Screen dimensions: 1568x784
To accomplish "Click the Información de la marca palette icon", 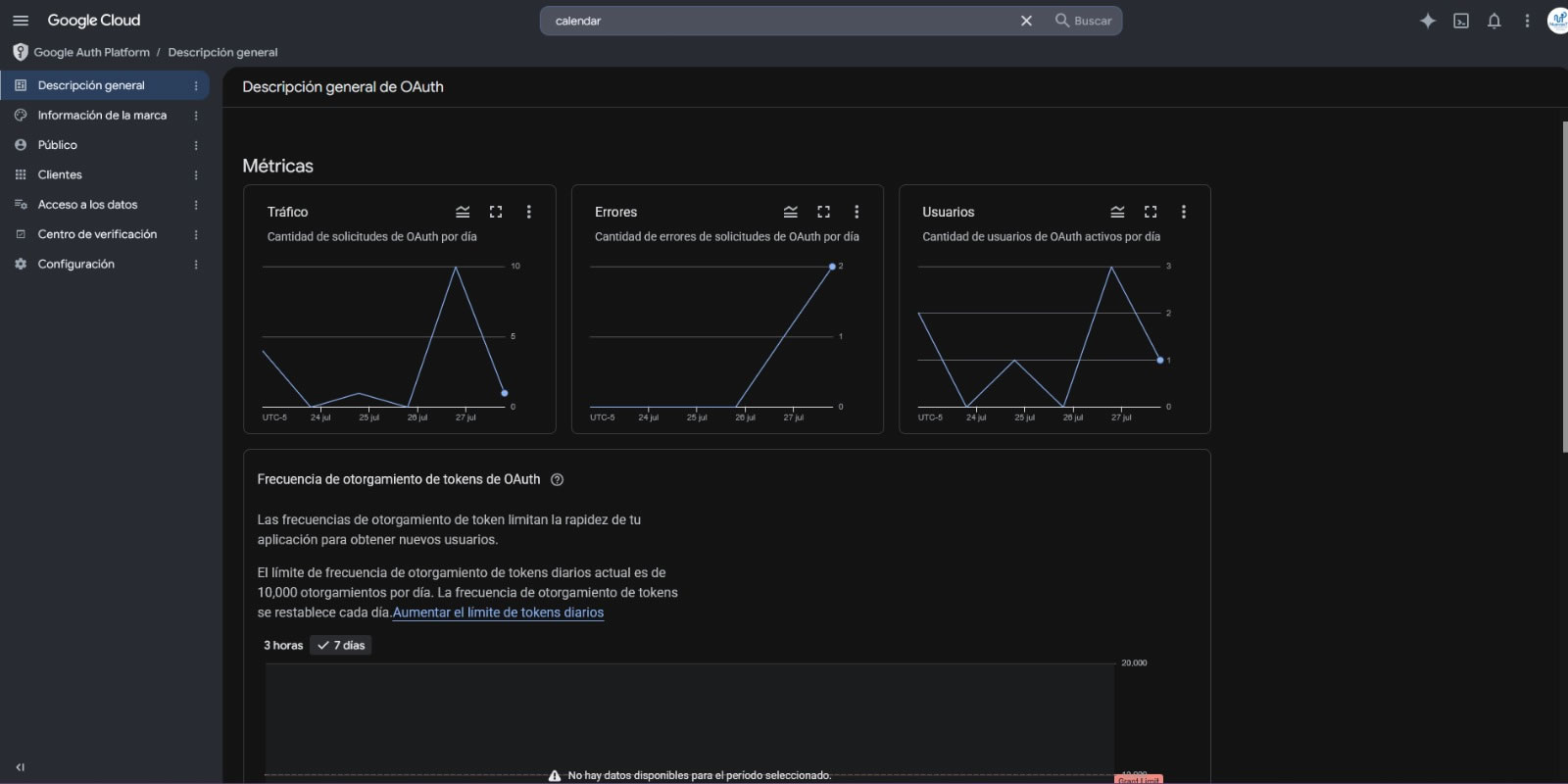I will coord(21,115).
